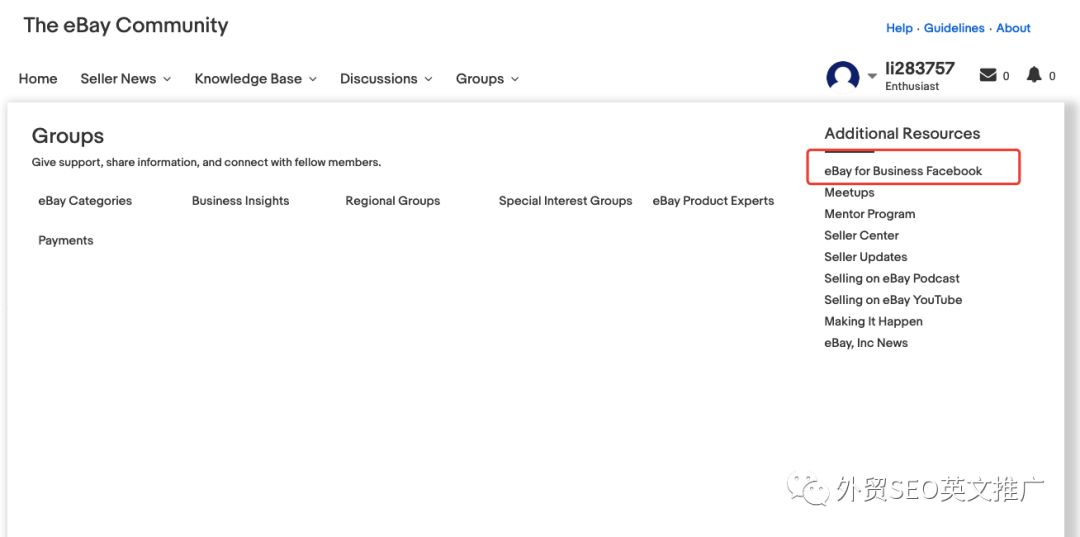Open the Seller News menu
Viewport: 1080px width, 537px height.
pos(118,78)
